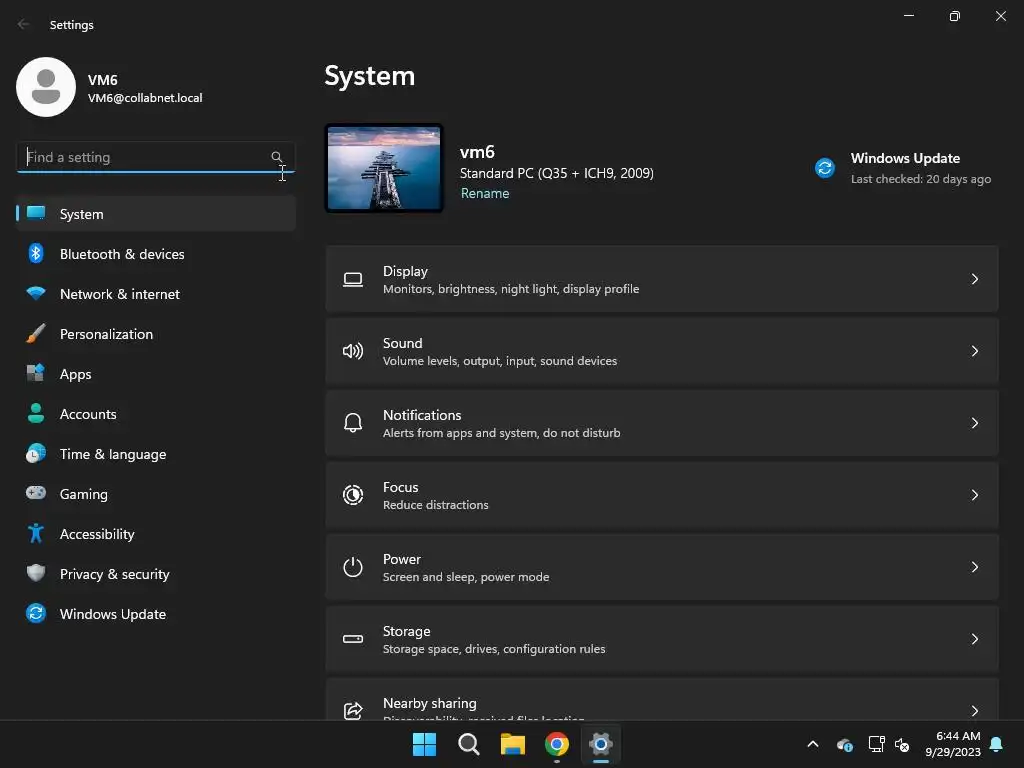The height and width of the screenshot is (768, 1024).
Task: Expand Power settings chevron
Action: click(x=974, y=567)
